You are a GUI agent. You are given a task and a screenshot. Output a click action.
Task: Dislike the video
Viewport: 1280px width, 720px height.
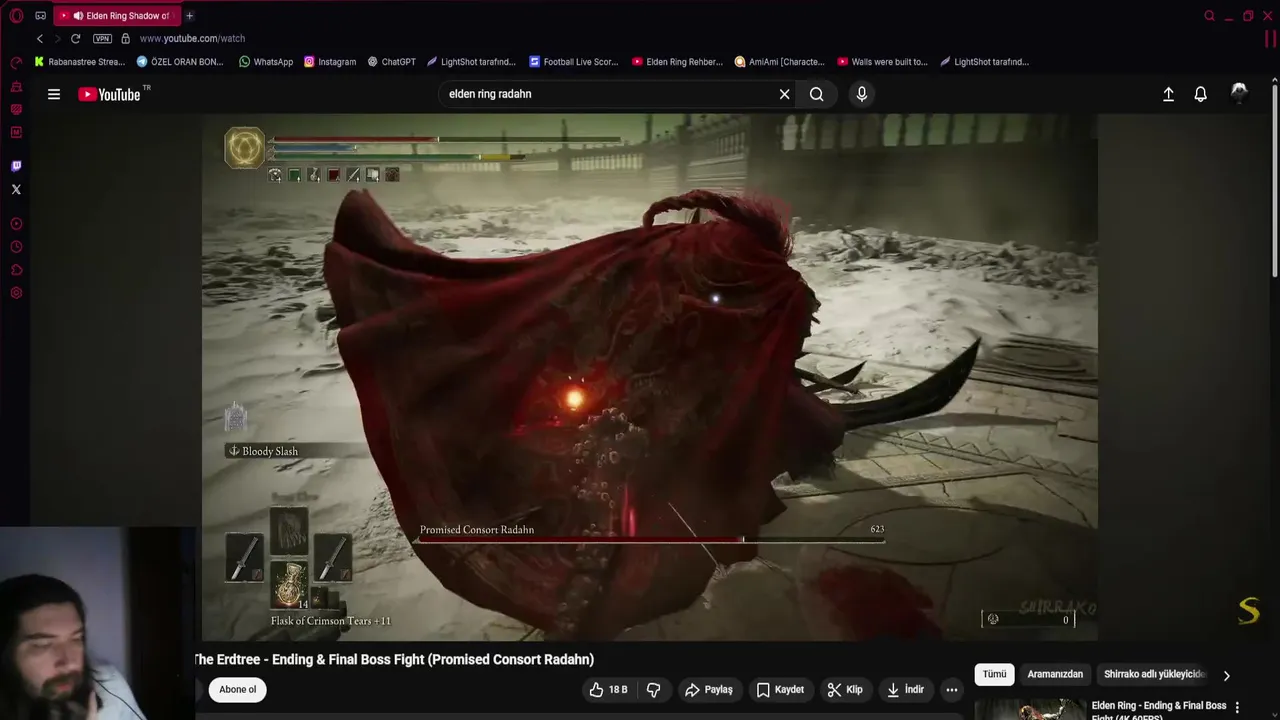(653, 689)
